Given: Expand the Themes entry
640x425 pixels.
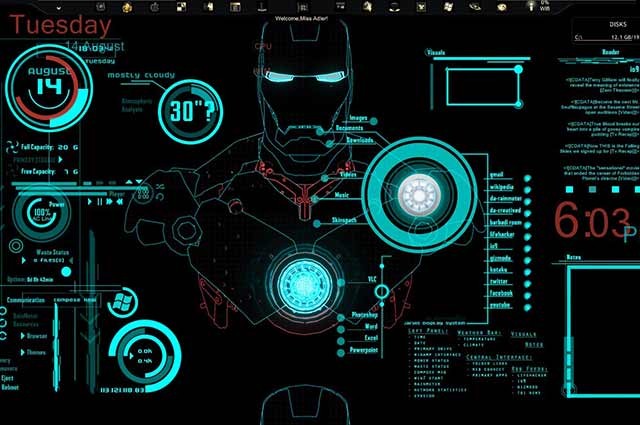Looking at the screenshot, I should 33,352.
